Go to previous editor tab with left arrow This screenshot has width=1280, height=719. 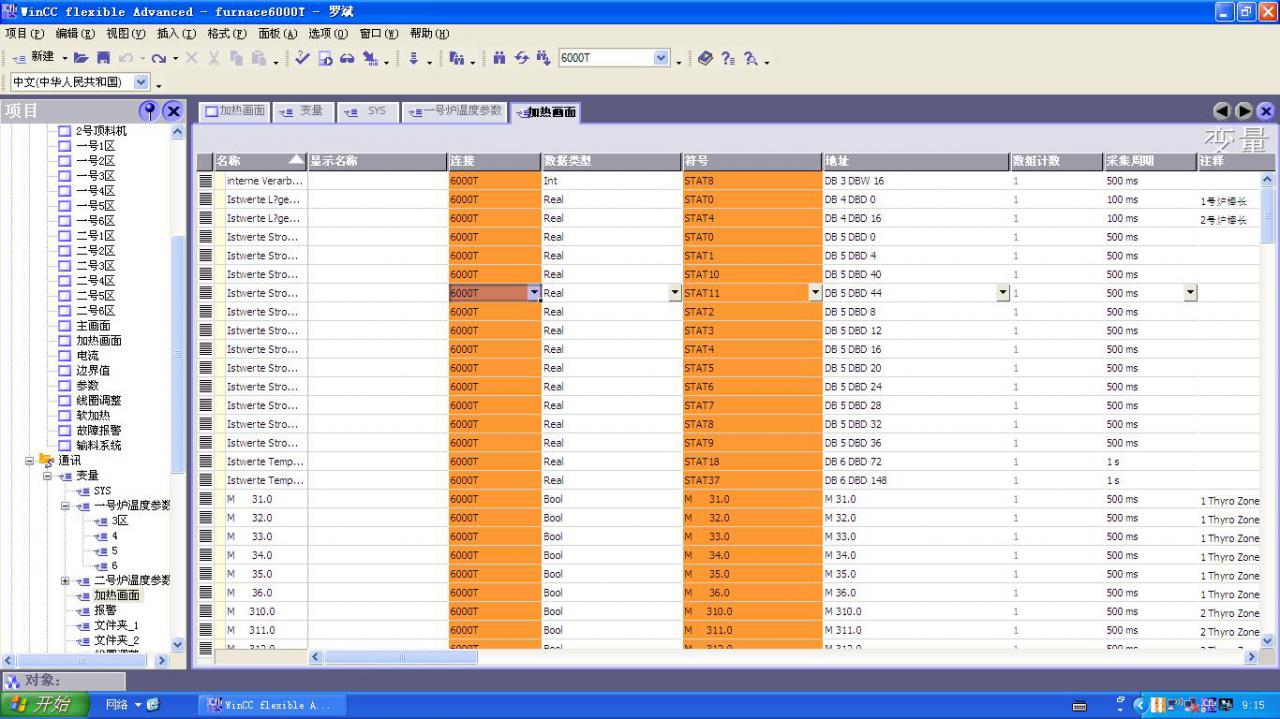[x=1222, y=111]
